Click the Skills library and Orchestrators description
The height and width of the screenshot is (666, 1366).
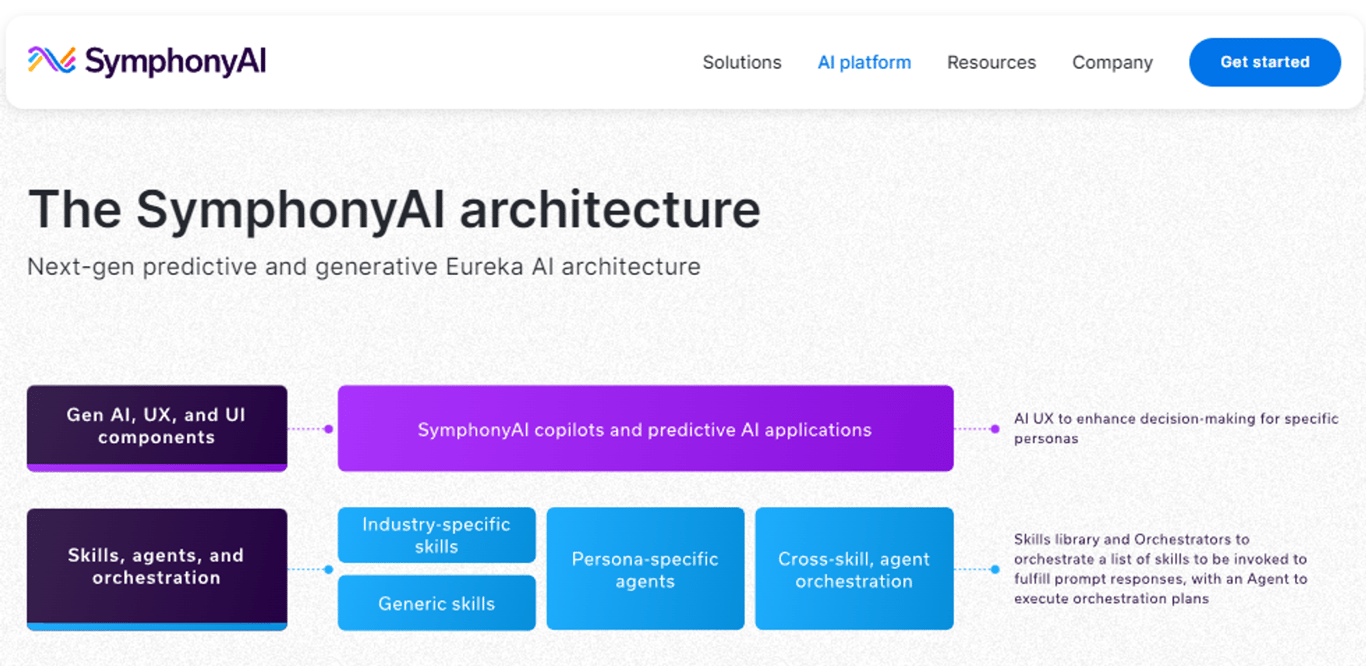[1162, 569]
